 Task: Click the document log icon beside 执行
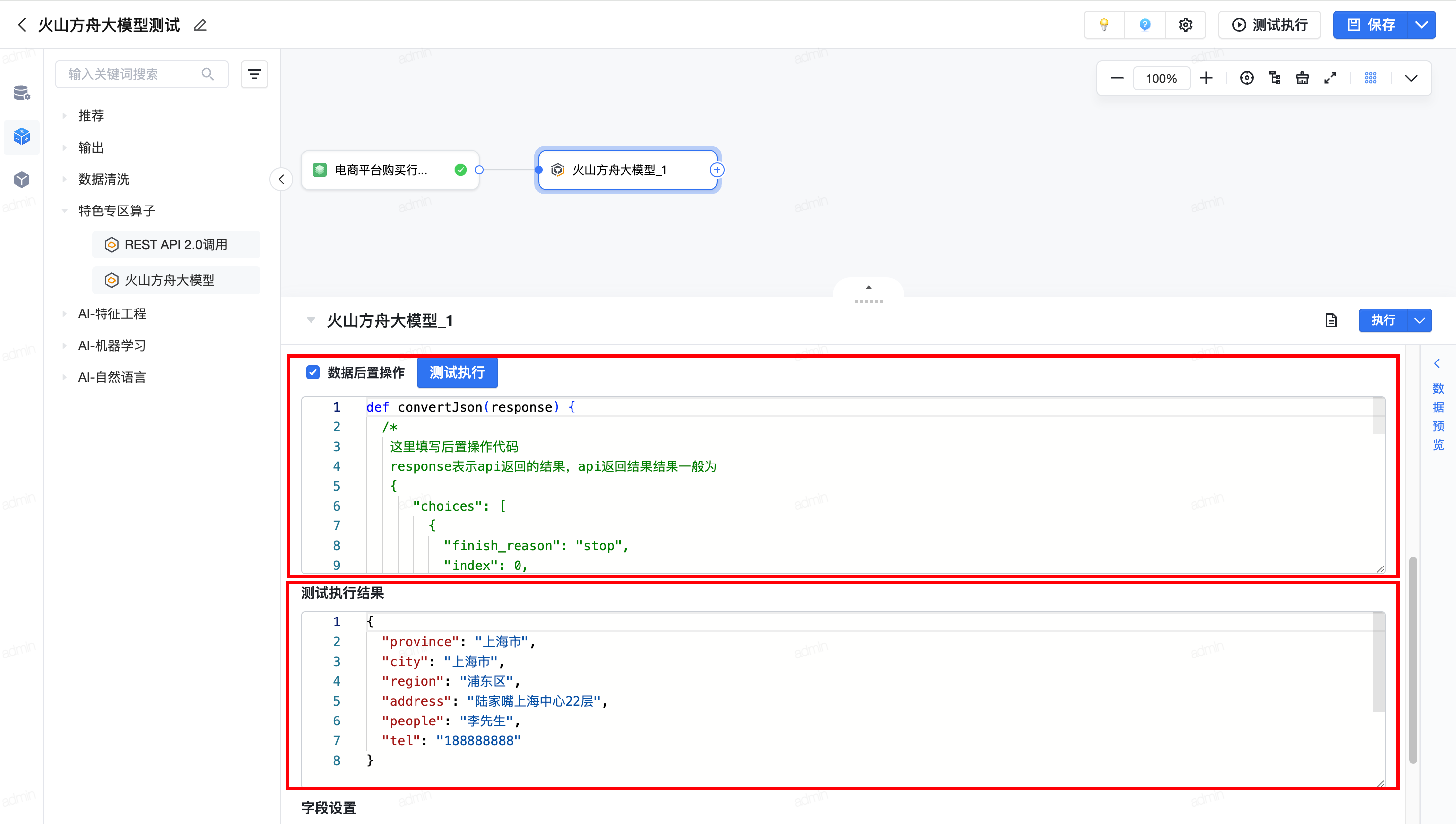(x=1330, y=321)
